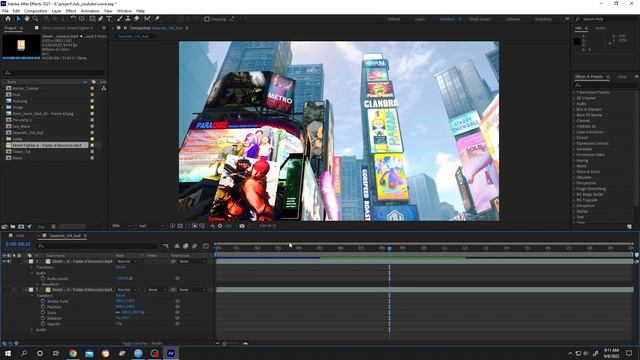The image size is (640, 360).
Task: Open Parent & Link dropdown for layer 1
Action: [x=192, y=261]
